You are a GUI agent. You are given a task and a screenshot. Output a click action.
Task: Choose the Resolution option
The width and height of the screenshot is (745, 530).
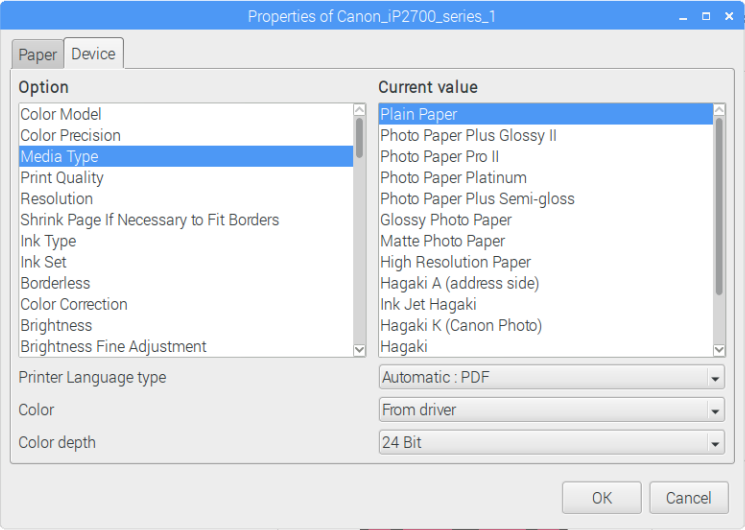tap(186, 199)
